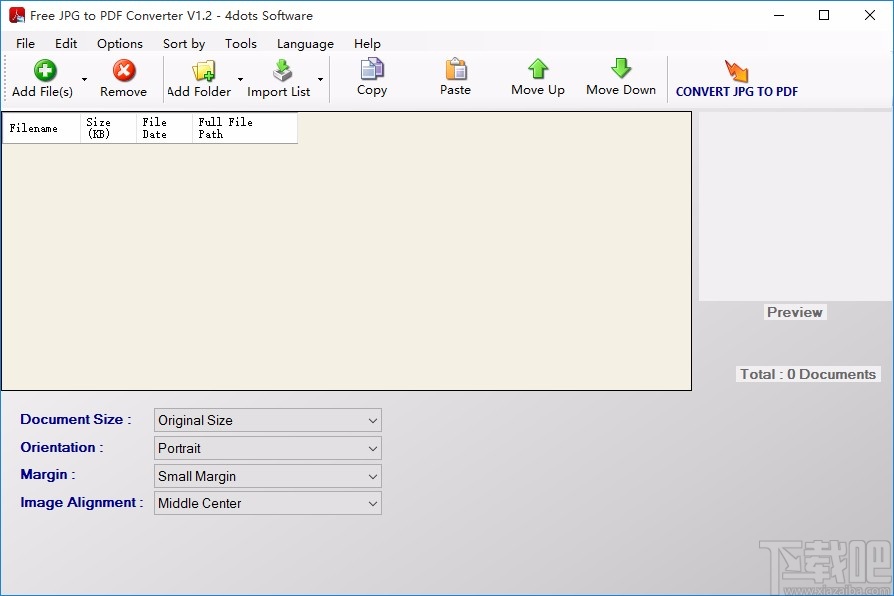Sort by the Full File Path column header

coord(245,128)
